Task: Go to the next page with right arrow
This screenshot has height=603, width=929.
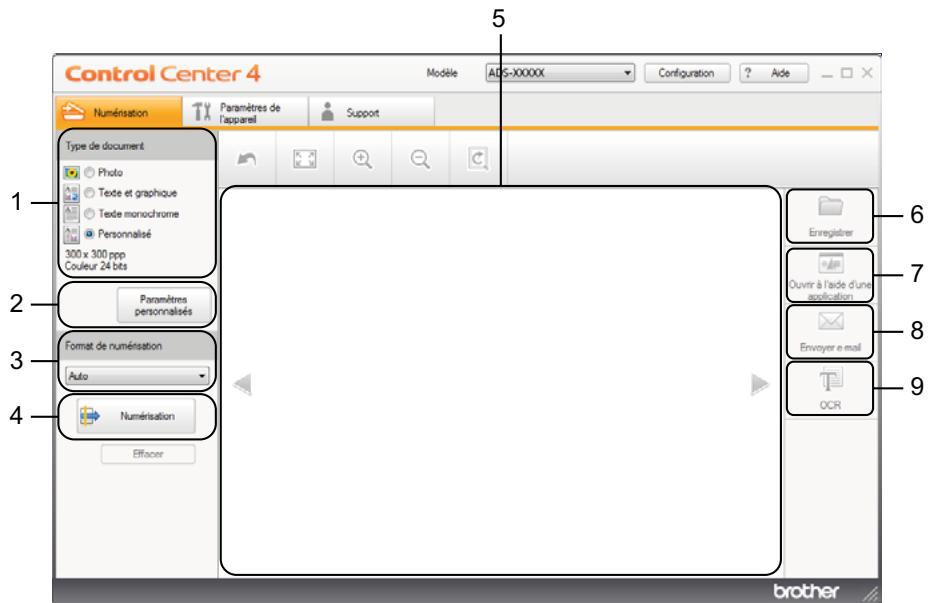Action: pos(760,384)
